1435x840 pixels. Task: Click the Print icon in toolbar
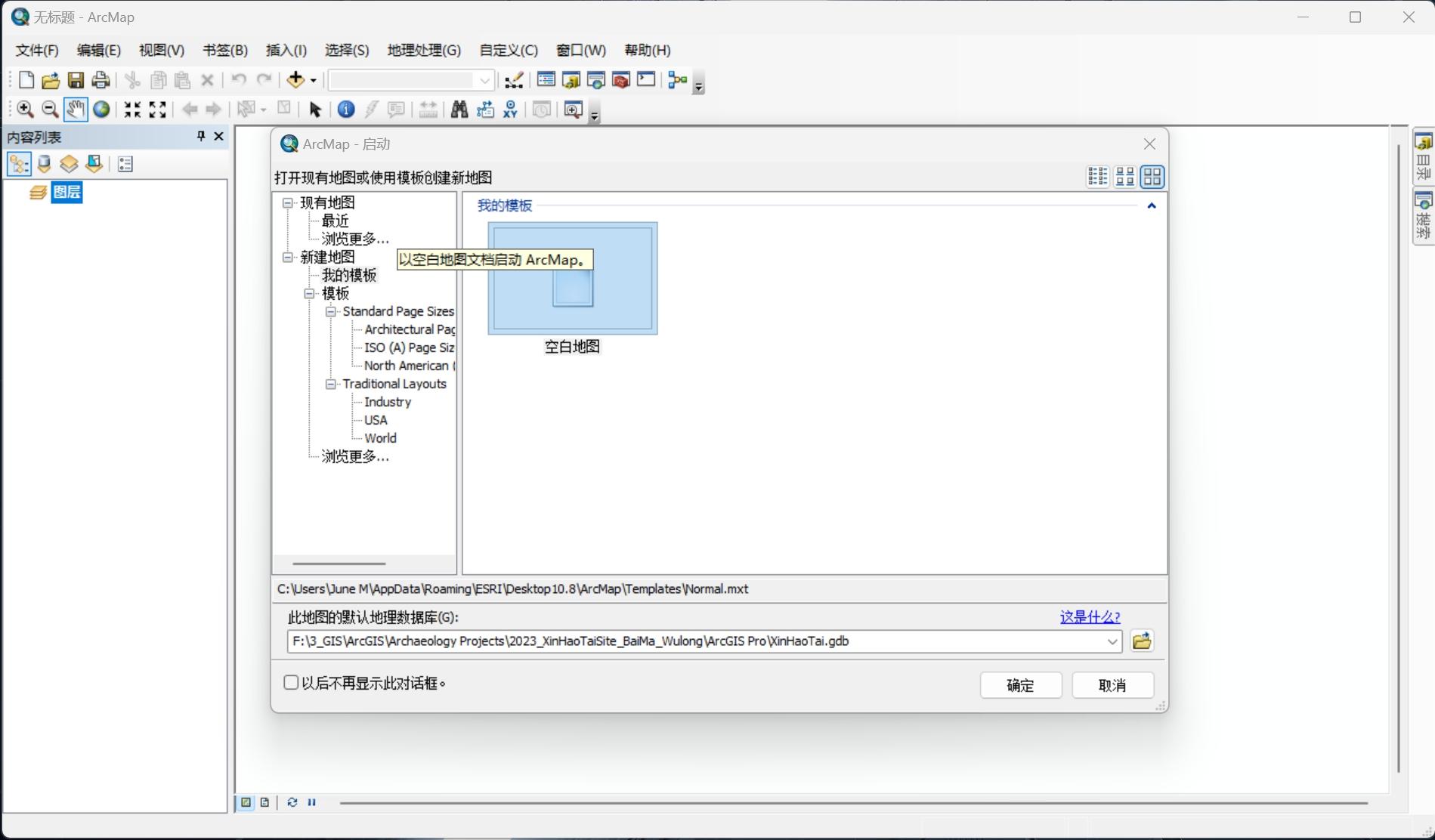tap(101, 80)
